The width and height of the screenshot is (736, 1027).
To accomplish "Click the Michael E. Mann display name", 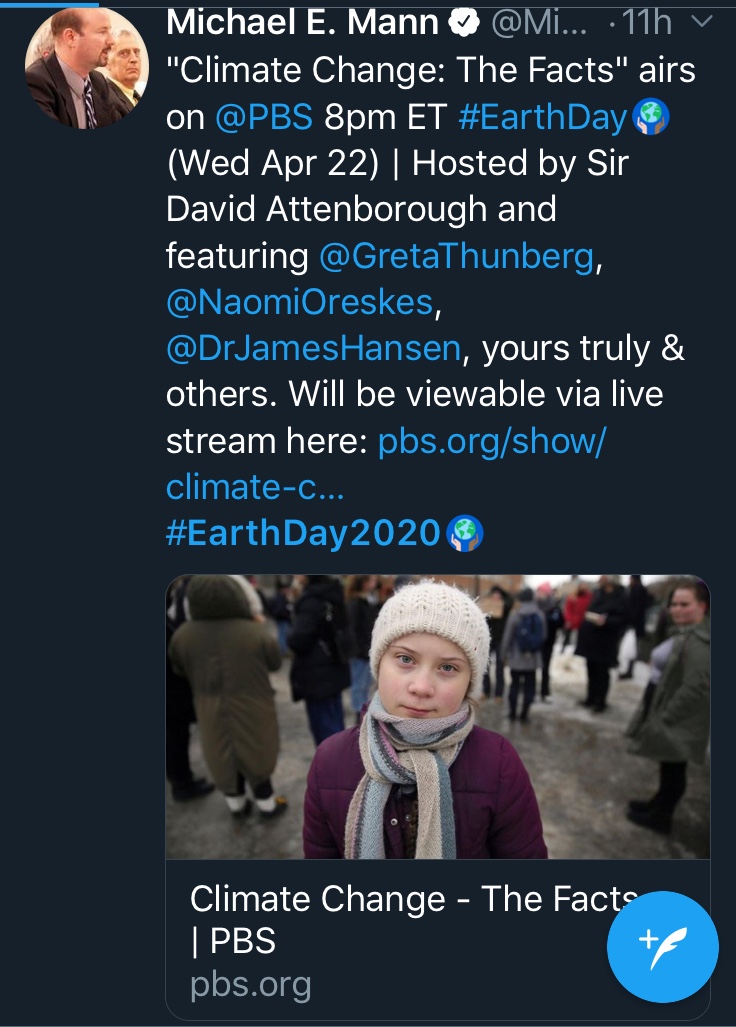I will [302, 22].
